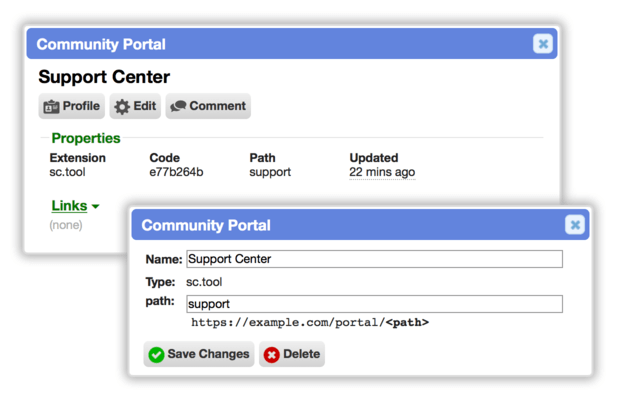625x404 pixels.
Task: Click the green Links heading
Action: (x=69, y=206)
